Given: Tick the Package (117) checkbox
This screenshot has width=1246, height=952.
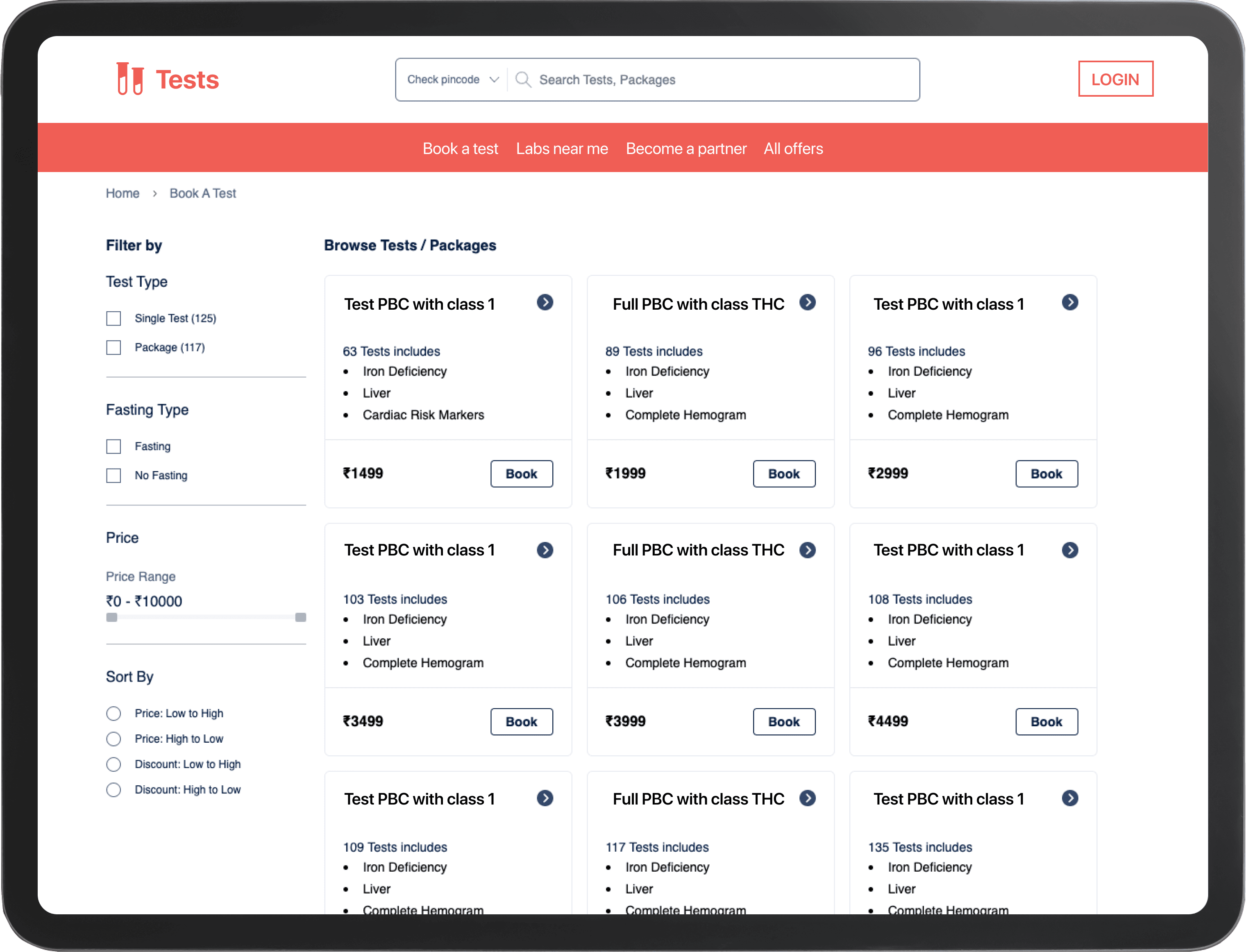Looking at the screenshot, I should coord(113,347).
